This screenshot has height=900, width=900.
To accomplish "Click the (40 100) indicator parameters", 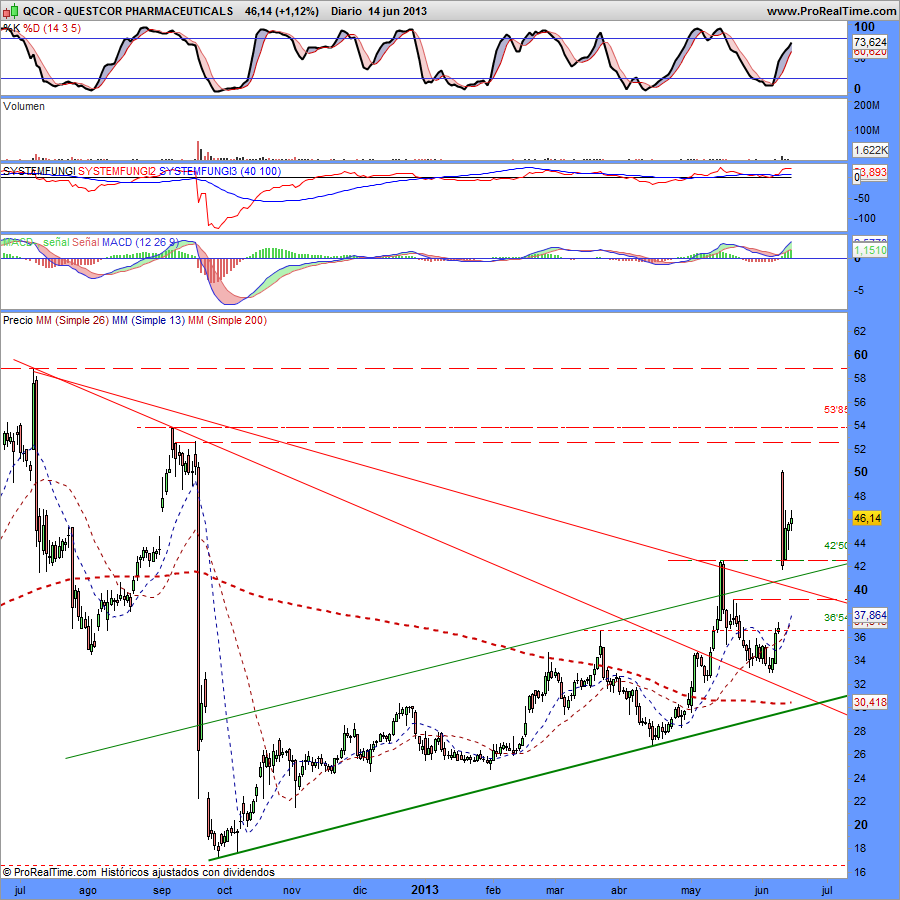I will [261, 171].
